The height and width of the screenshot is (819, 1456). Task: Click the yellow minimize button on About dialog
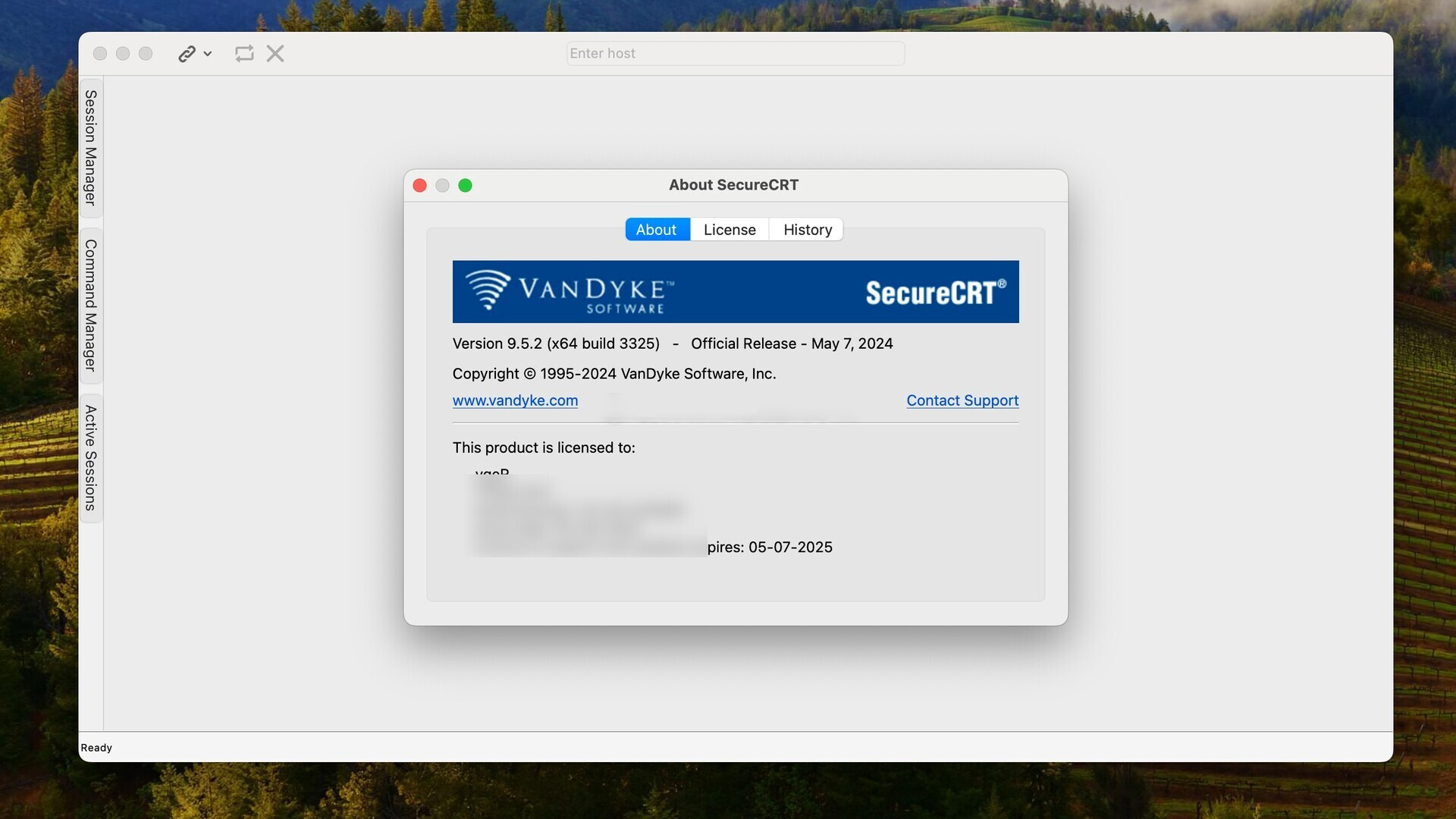click(442, 185)
